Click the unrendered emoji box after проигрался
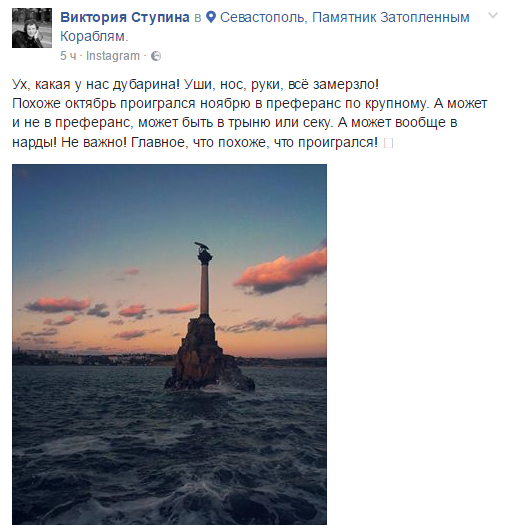 (388, 143)
